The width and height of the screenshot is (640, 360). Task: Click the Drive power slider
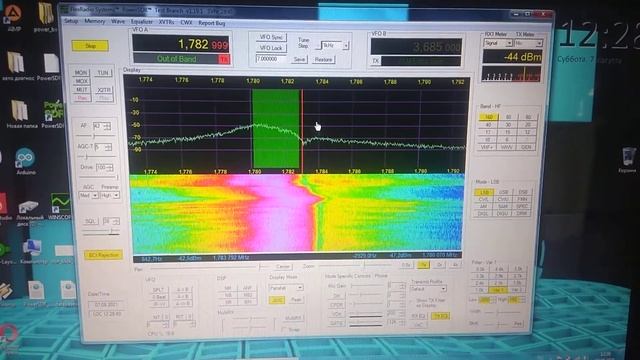(99, 178)
